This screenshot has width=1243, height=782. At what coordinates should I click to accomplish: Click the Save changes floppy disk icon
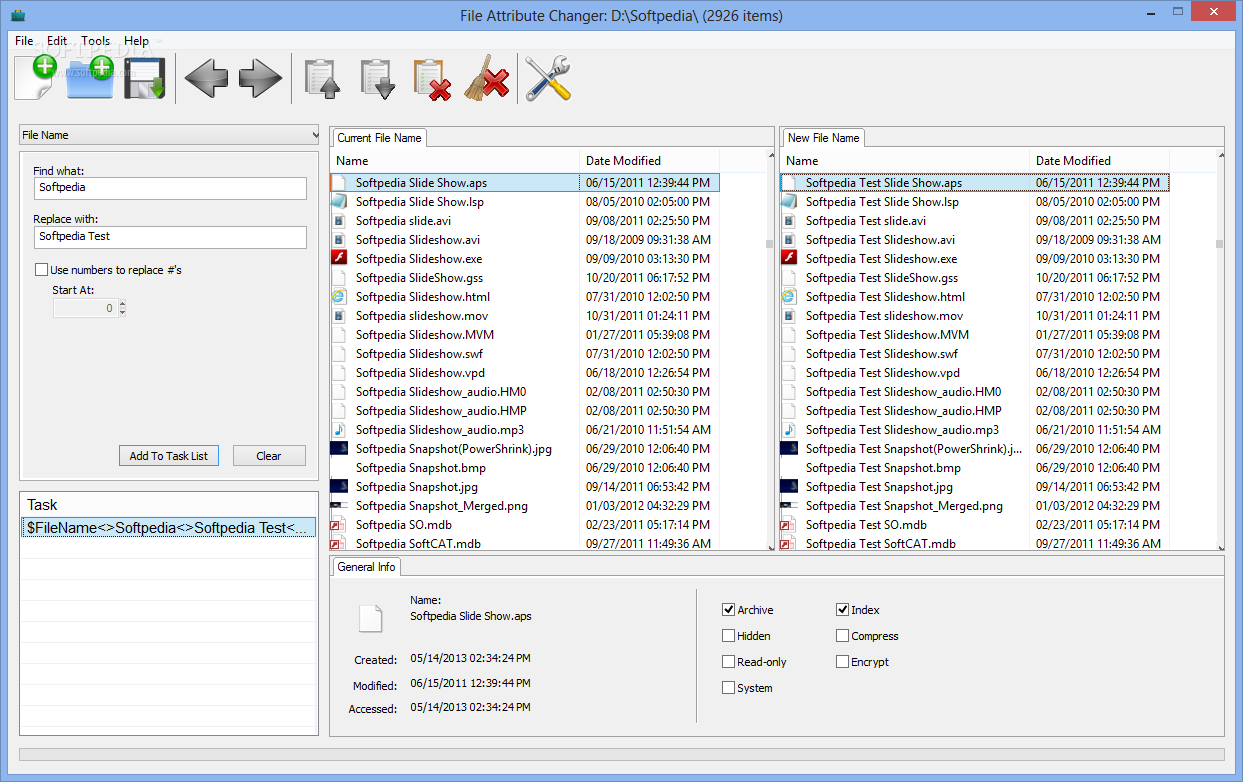145,79
